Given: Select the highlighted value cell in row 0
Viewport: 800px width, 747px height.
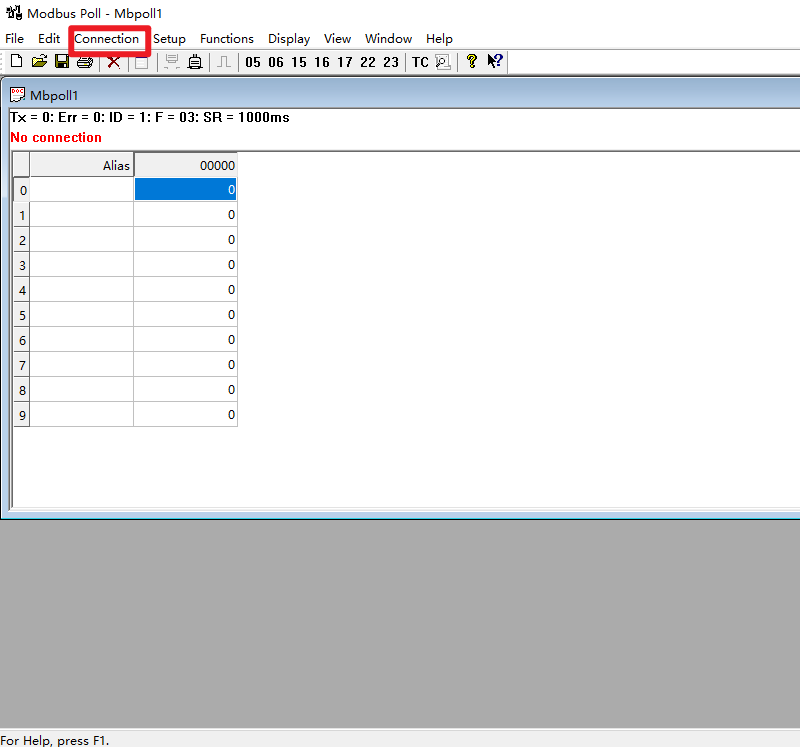Looking at the screenshot, I should tap(185, 189).
